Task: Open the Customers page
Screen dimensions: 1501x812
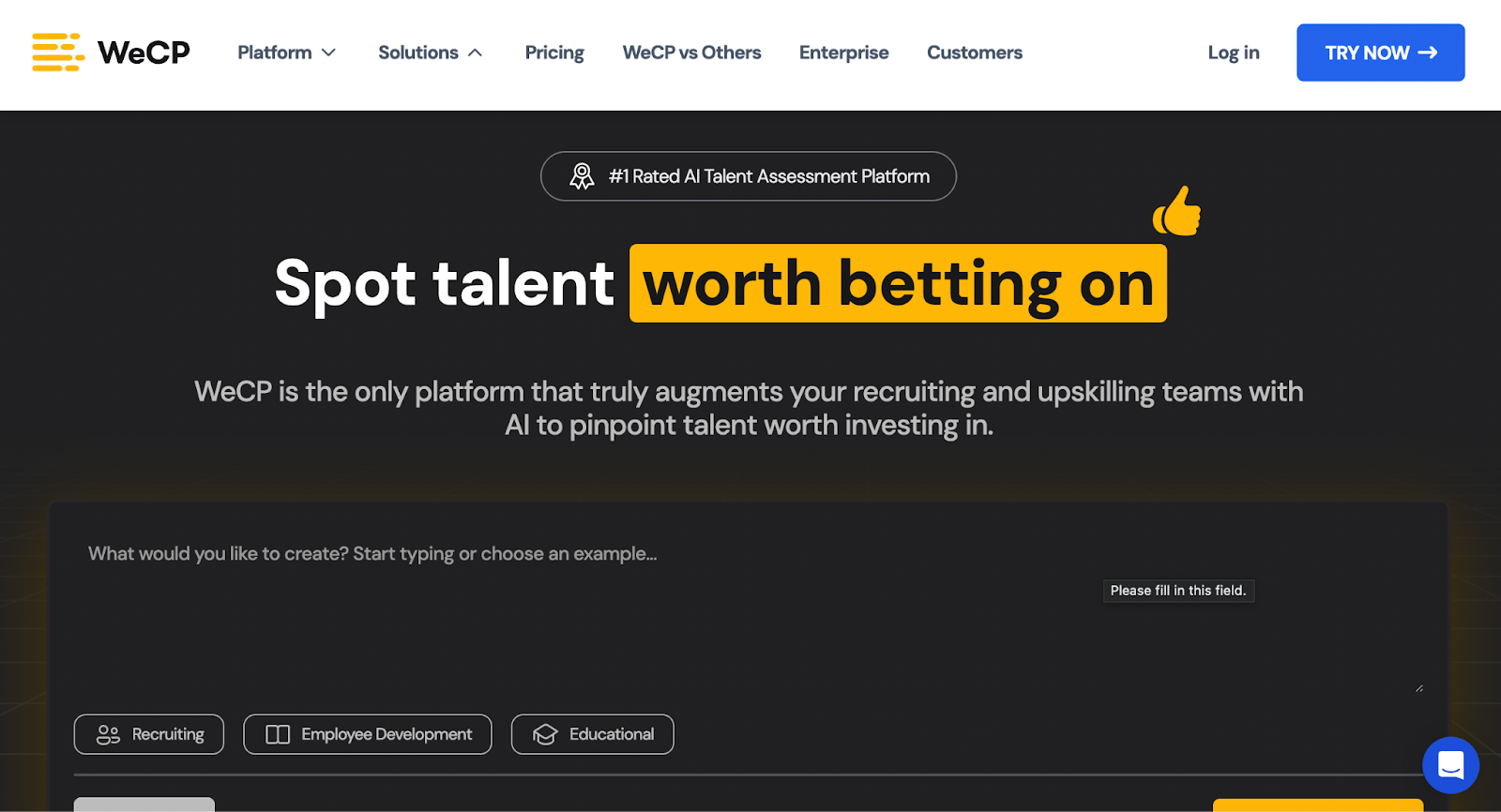Action: (974, 53)
